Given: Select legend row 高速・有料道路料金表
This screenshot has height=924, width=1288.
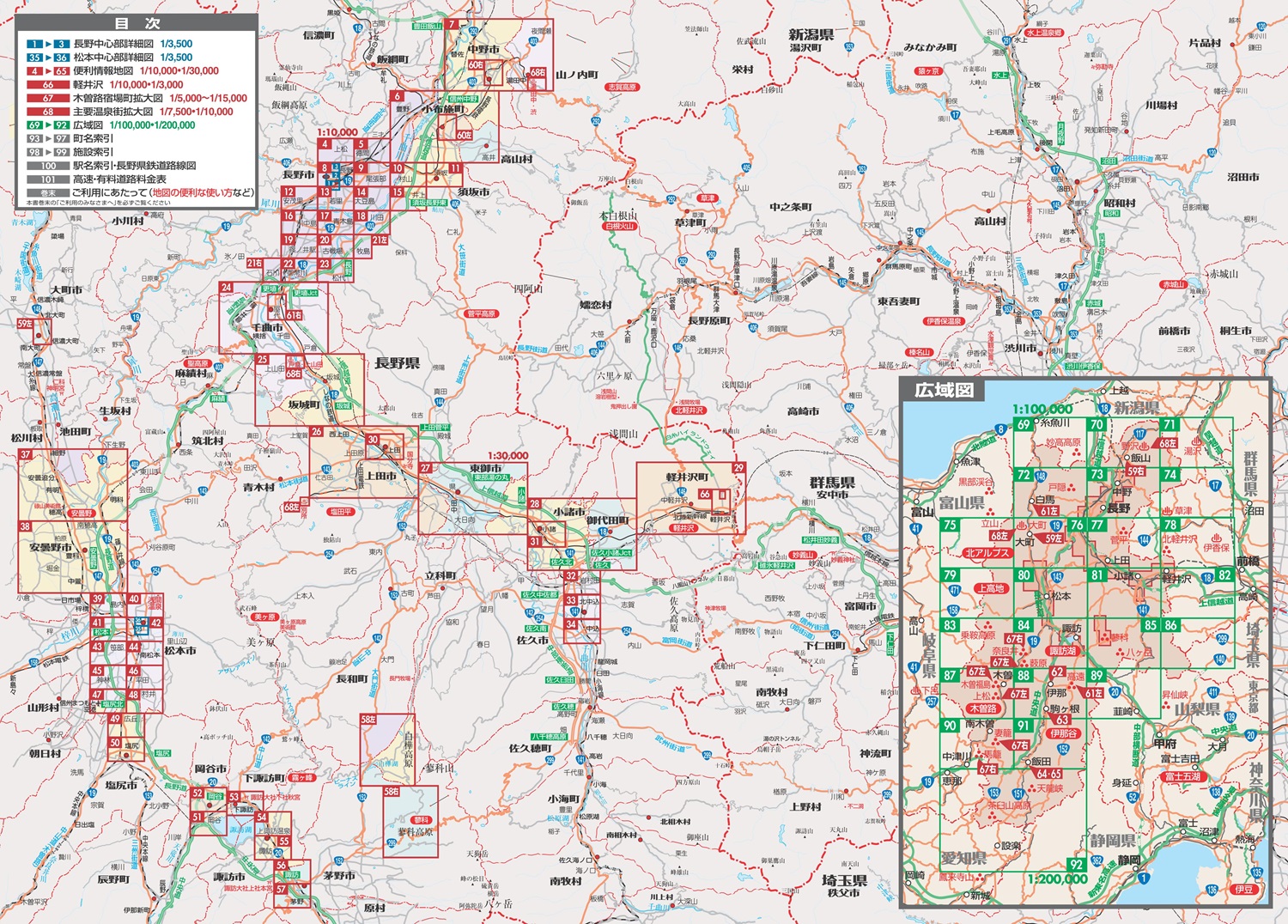Looking at the screenshot, I should (97, 179).
